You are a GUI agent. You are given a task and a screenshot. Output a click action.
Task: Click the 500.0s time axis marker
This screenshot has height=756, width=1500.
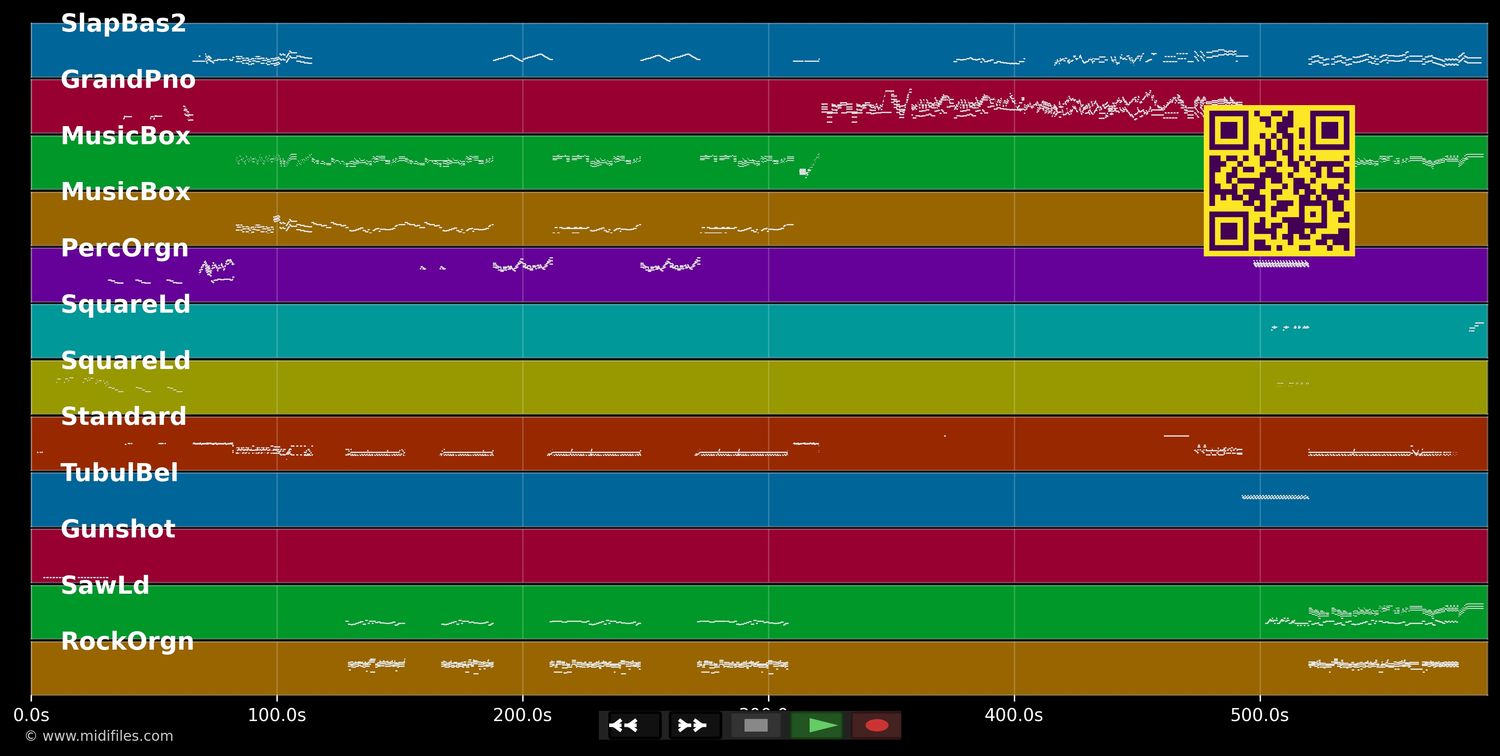[1259, 715]
